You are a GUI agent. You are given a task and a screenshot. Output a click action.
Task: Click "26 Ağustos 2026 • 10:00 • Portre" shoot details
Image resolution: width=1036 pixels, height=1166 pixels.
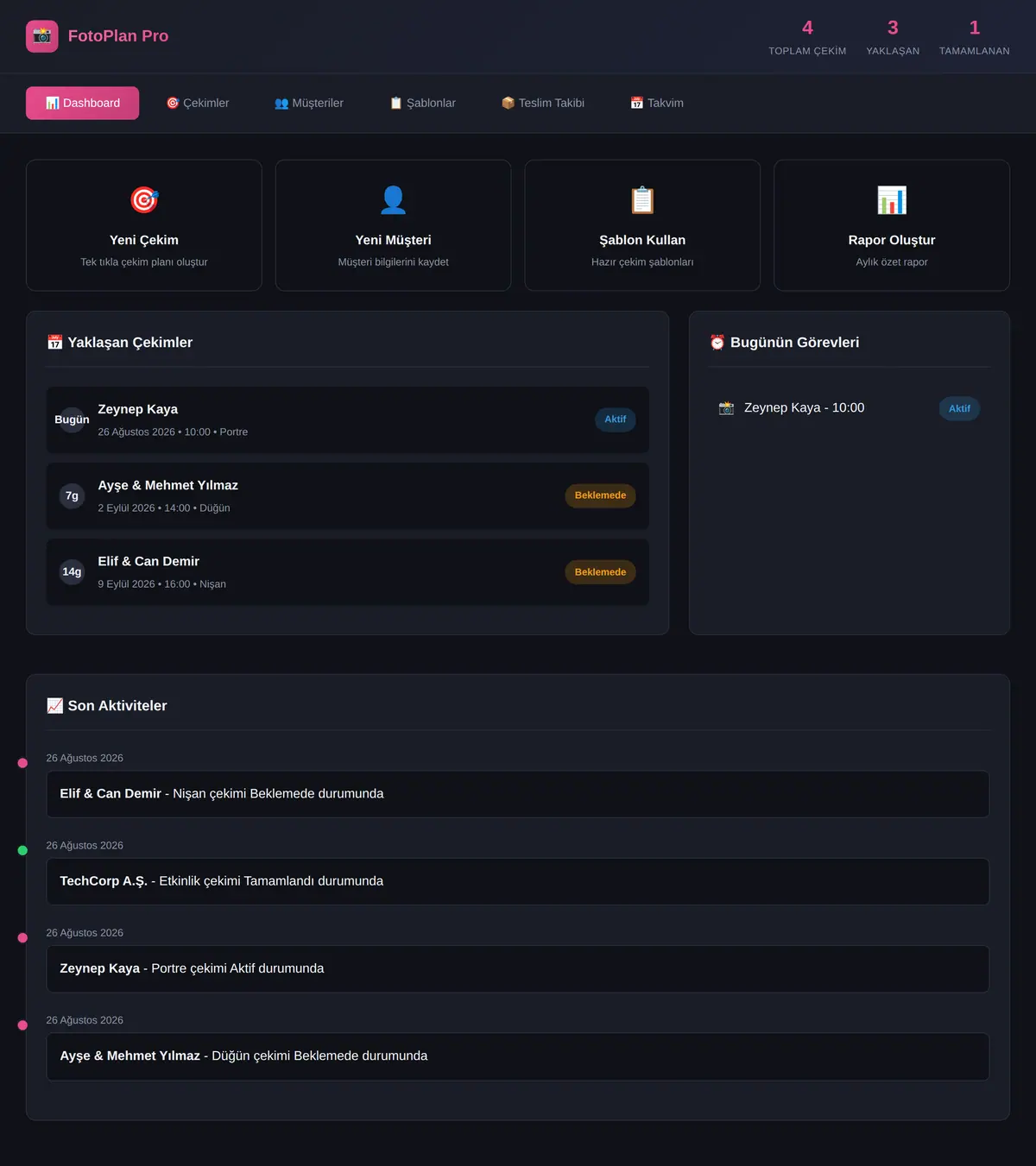point(173,432)
